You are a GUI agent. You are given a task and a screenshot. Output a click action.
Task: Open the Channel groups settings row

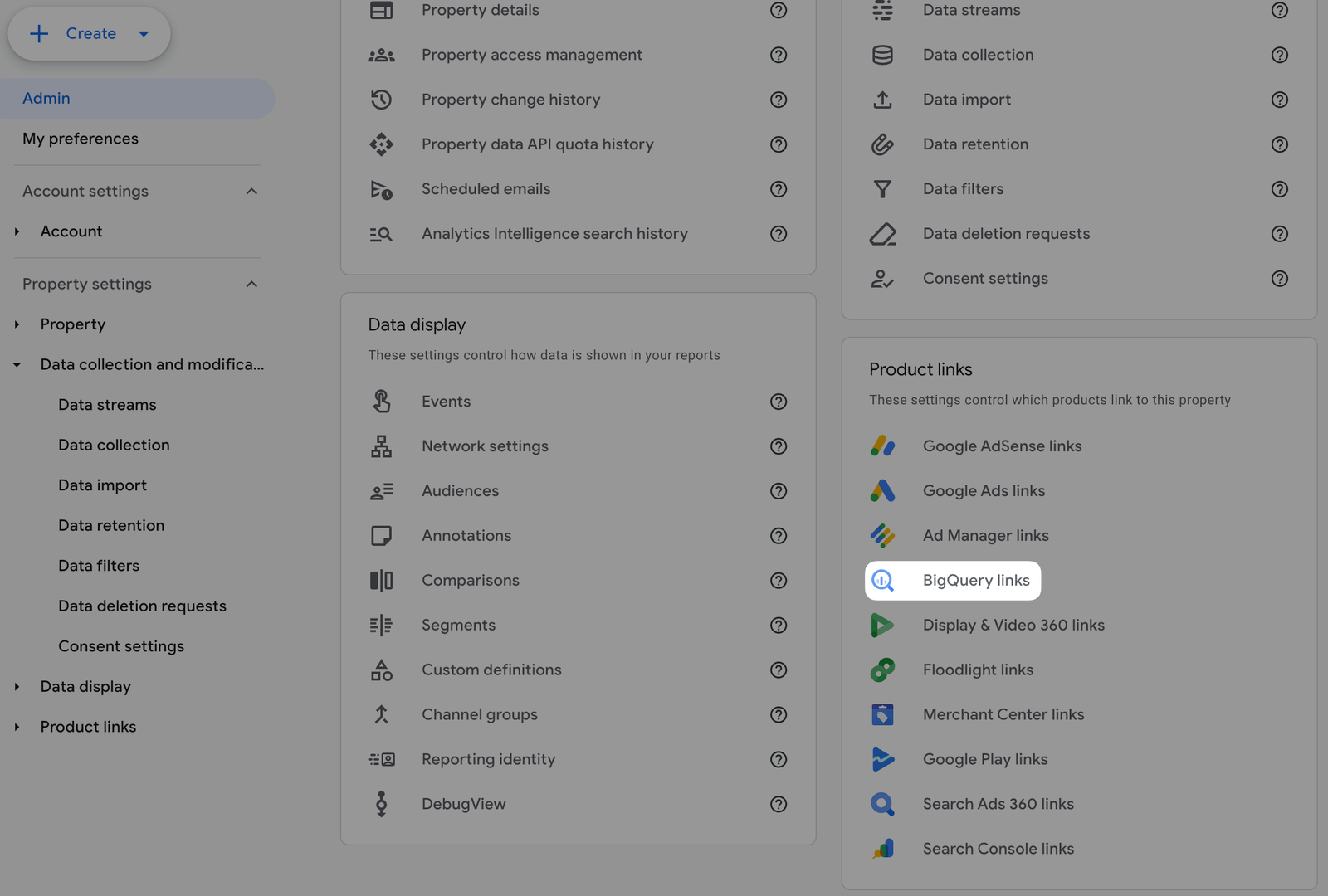click(x=578, y=715)
